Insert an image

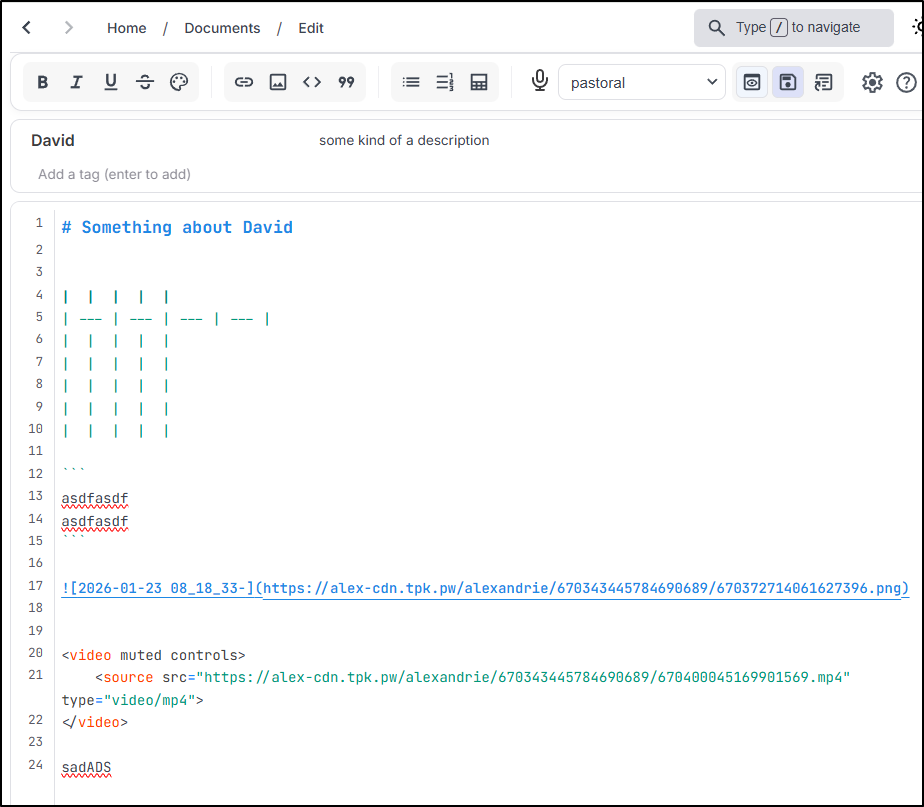[278, 82]
